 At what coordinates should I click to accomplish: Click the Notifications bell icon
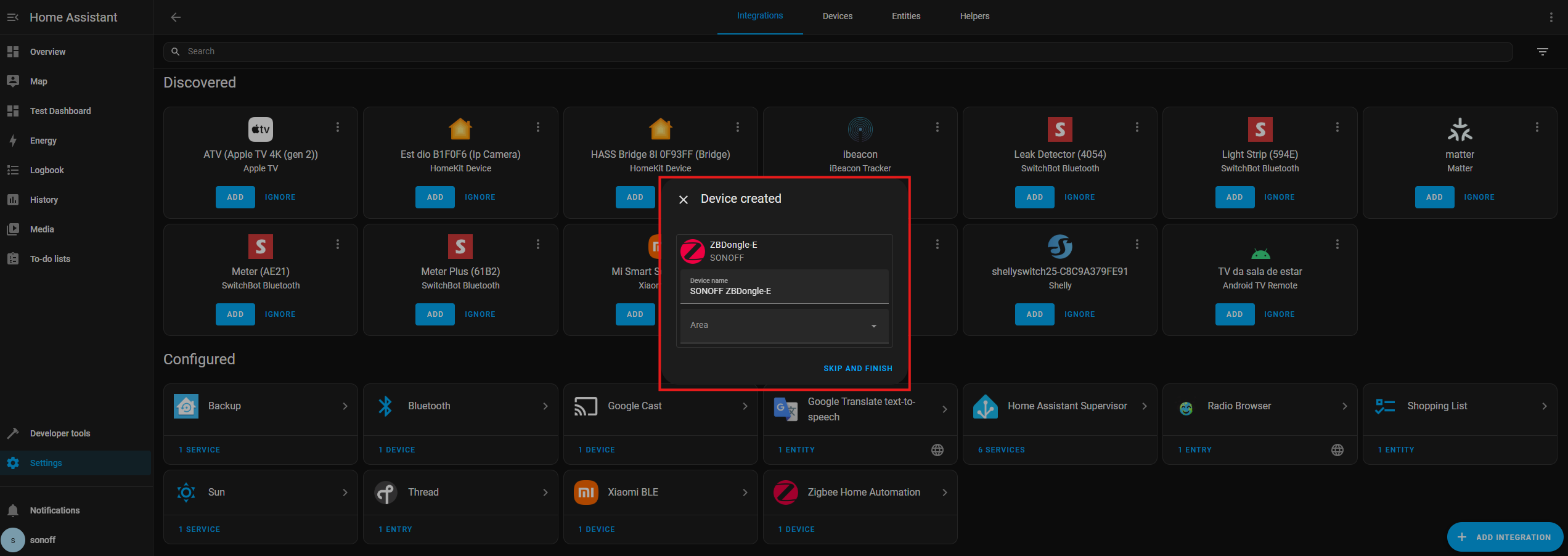click(13, 510)
